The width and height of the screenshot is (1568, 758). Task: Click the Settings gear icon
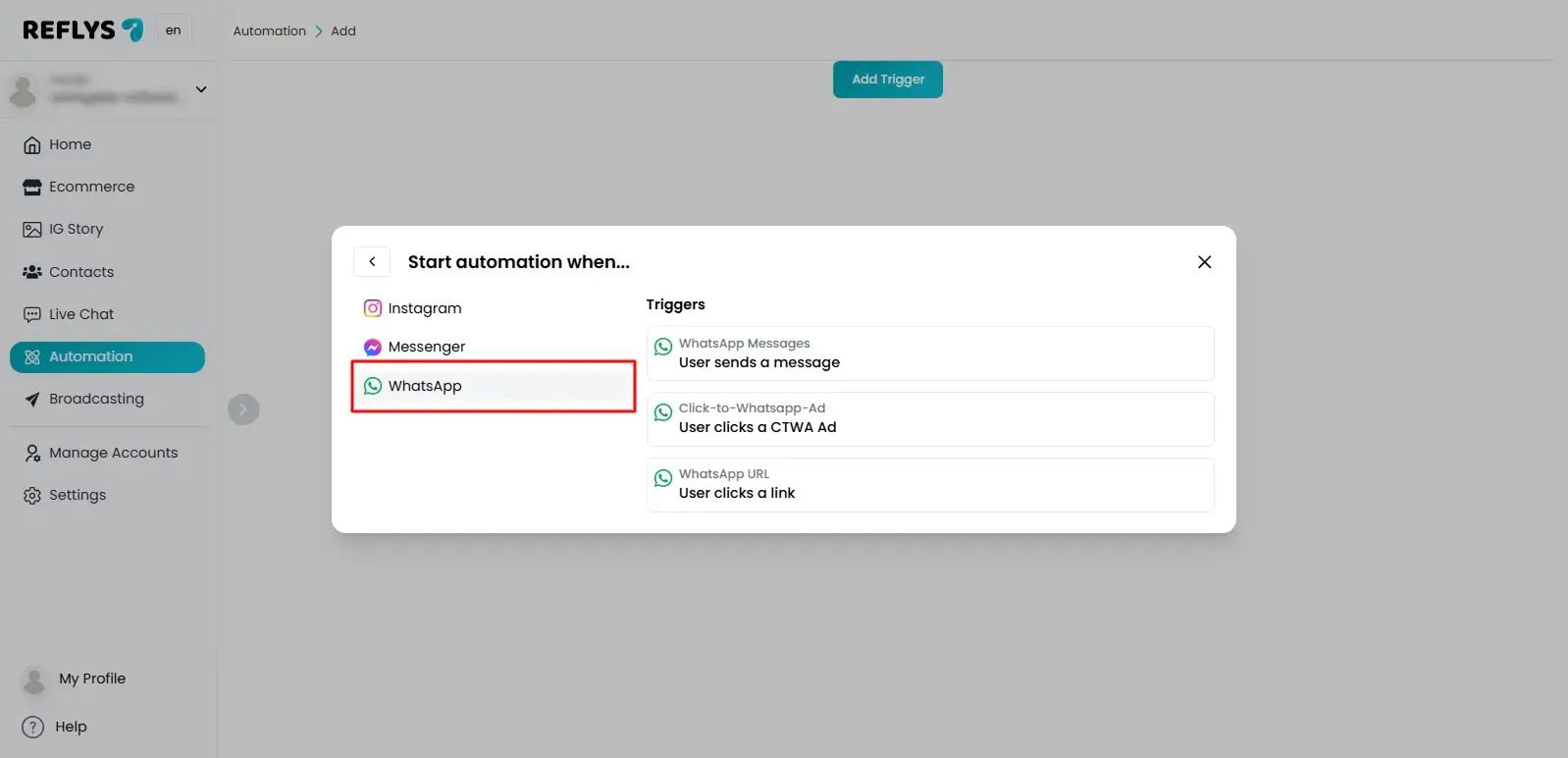pos(32,496)
